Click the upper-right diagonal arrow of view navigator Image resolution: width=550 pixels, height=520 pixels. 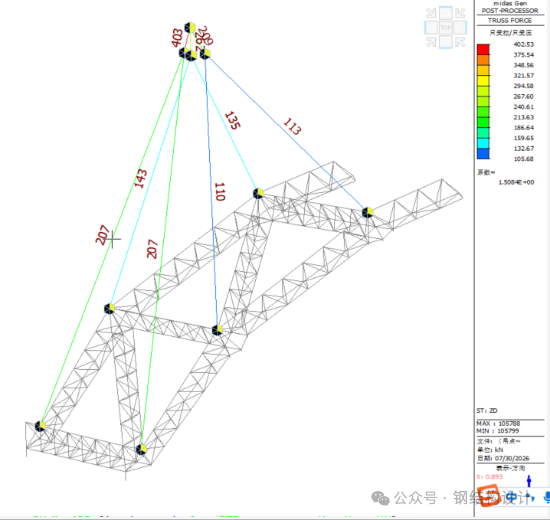pos(460,13)
